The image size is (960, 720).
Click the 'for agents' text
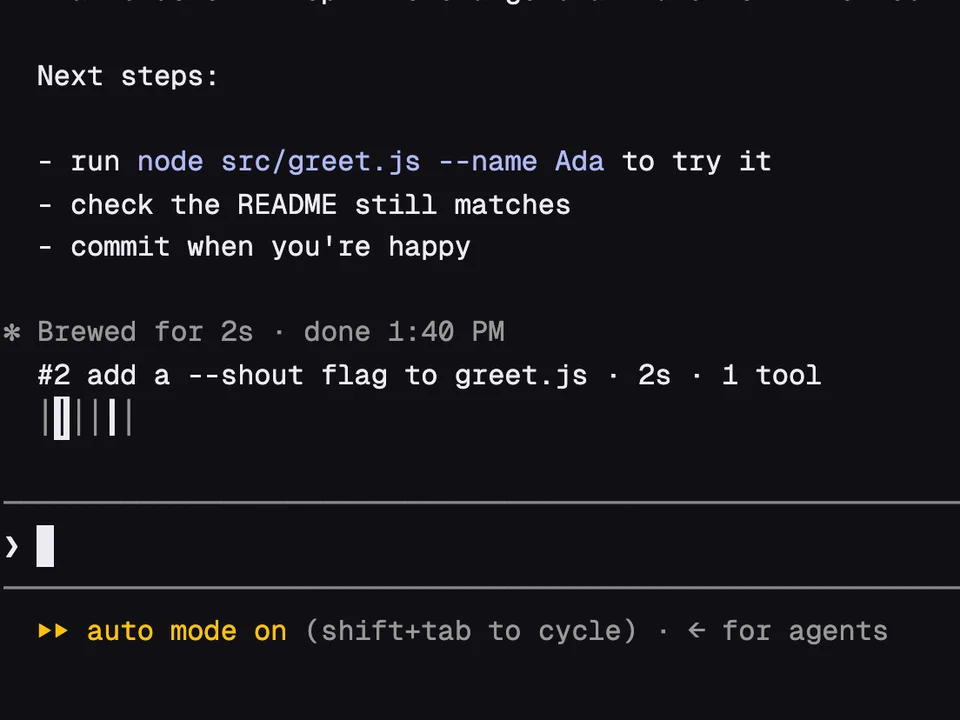[805, 632]
